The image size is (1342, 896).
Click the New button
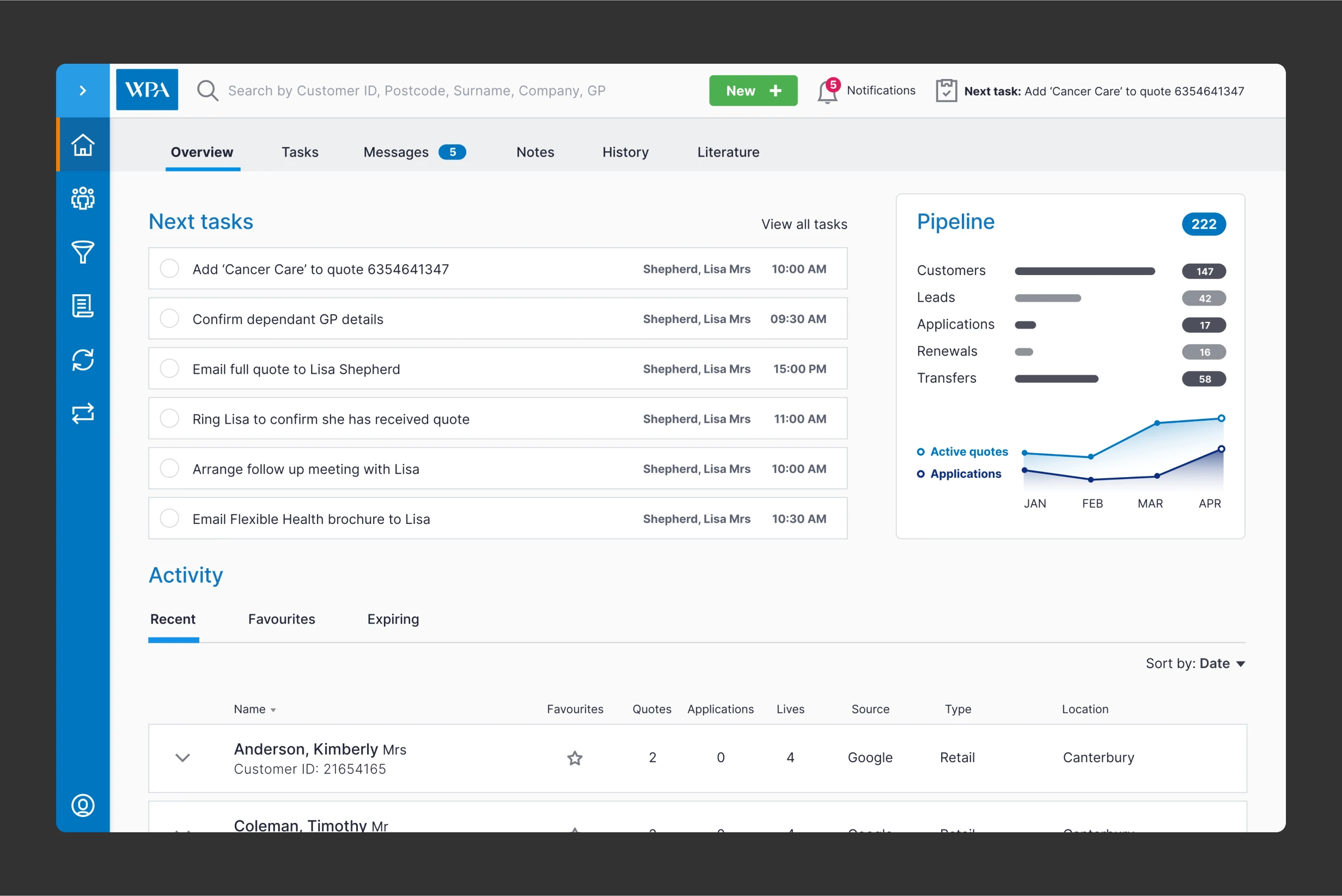tap(753, 90)
